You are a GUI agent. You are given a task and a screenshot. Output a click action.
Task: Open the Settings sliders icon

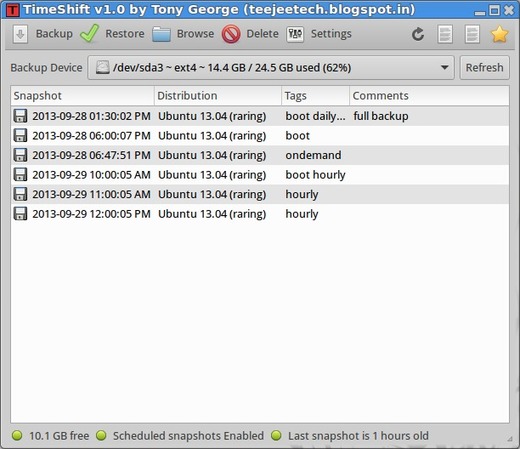295,34
